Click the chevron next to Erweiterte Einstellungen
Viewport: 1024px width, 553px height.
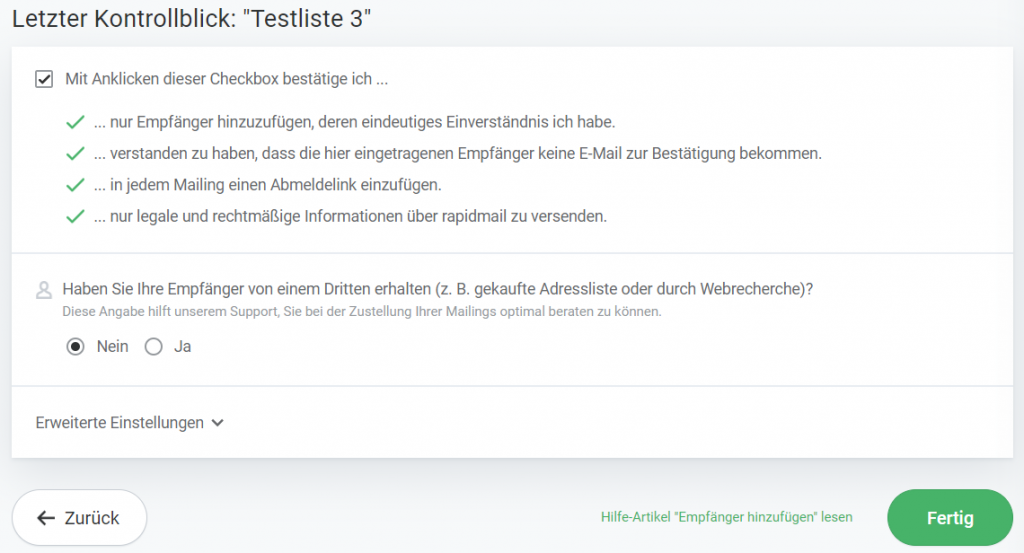[x=218, y=423]
